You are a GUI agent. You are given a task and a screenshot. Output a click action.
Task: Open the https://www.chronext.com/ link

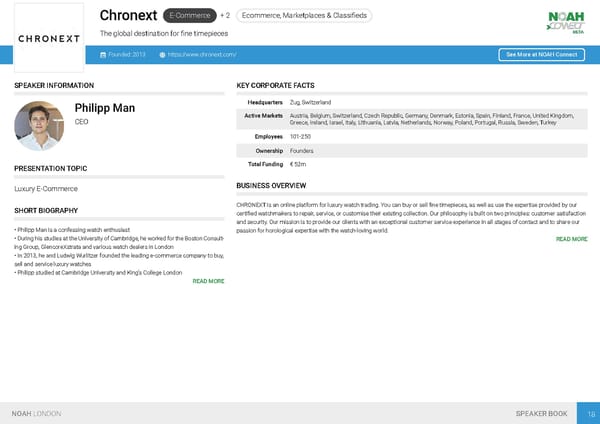pos(202,54)
